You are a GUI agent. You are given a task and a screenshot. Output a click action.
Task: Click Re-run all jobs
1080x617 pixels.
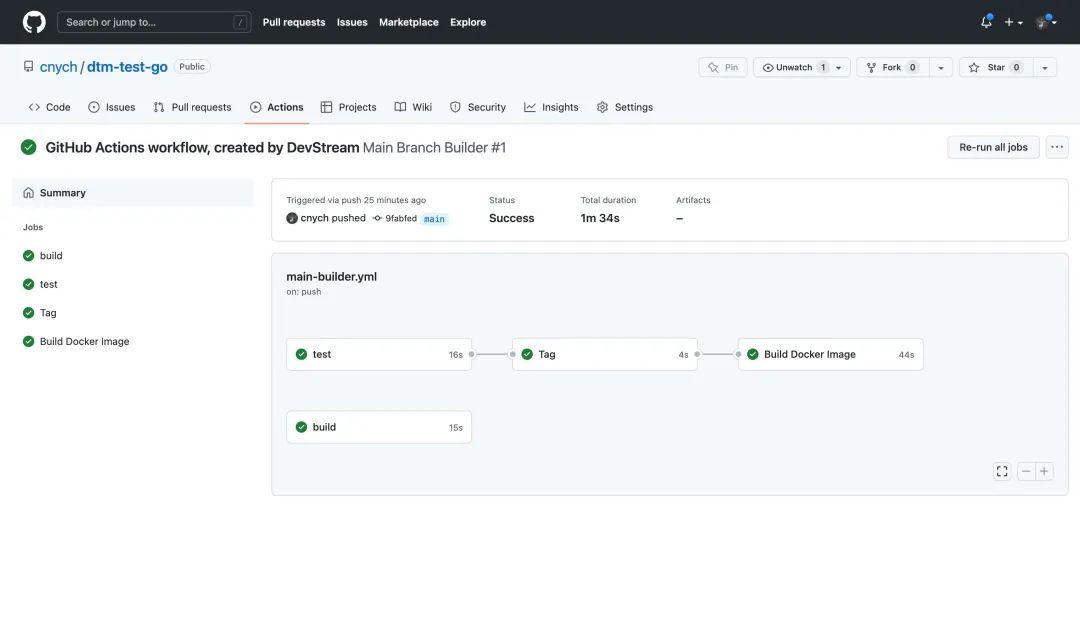993,147
